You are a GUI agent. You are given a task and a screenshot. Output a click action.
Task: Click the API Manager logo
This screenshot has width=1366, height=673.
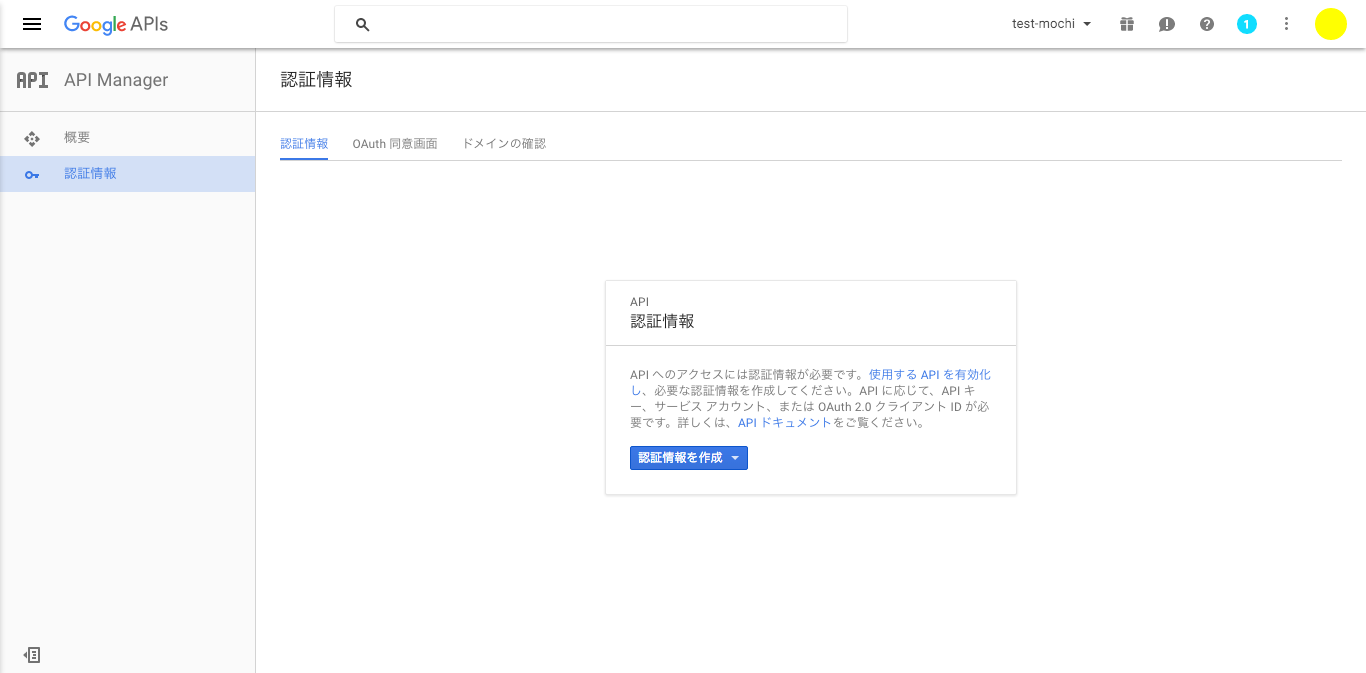coord(33,79)
